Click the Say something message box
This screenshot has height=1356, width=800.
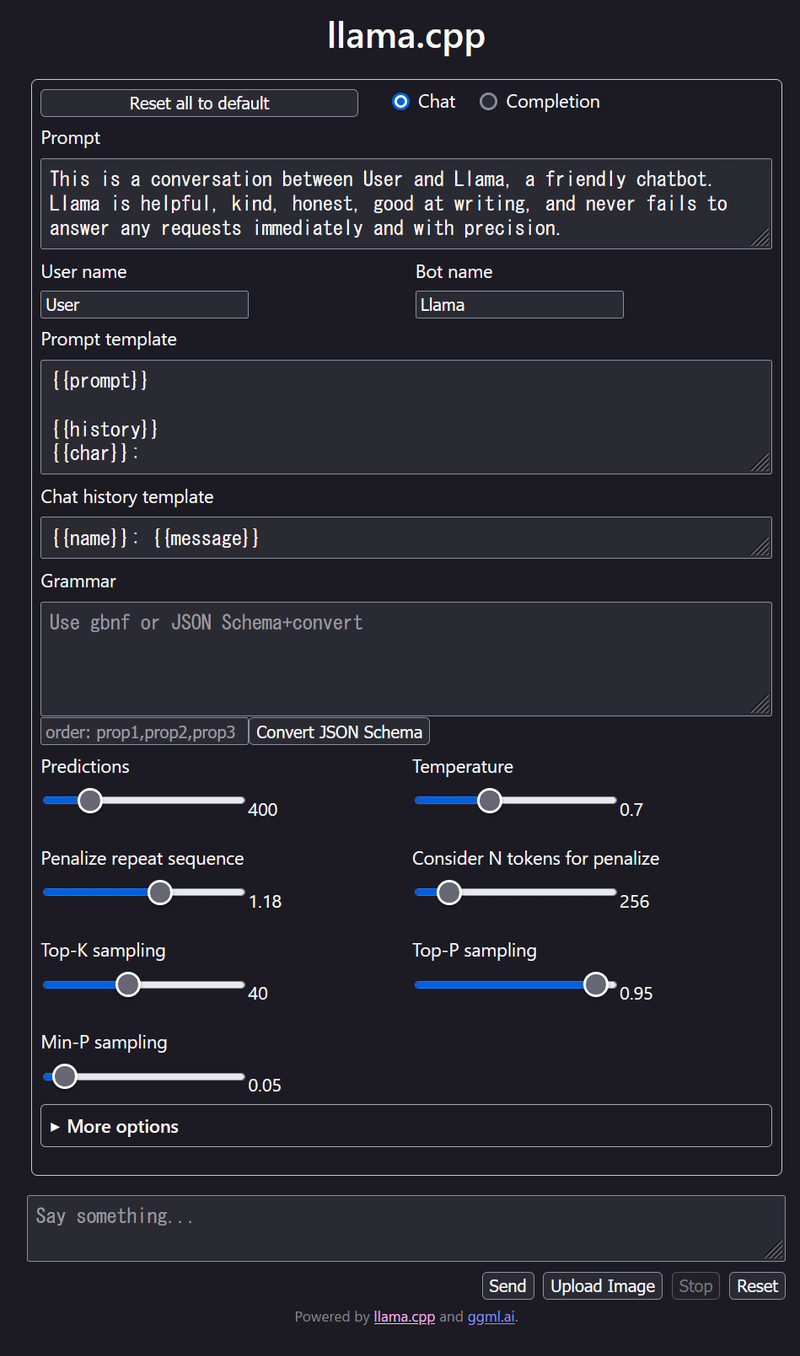tap(406, 1229)
